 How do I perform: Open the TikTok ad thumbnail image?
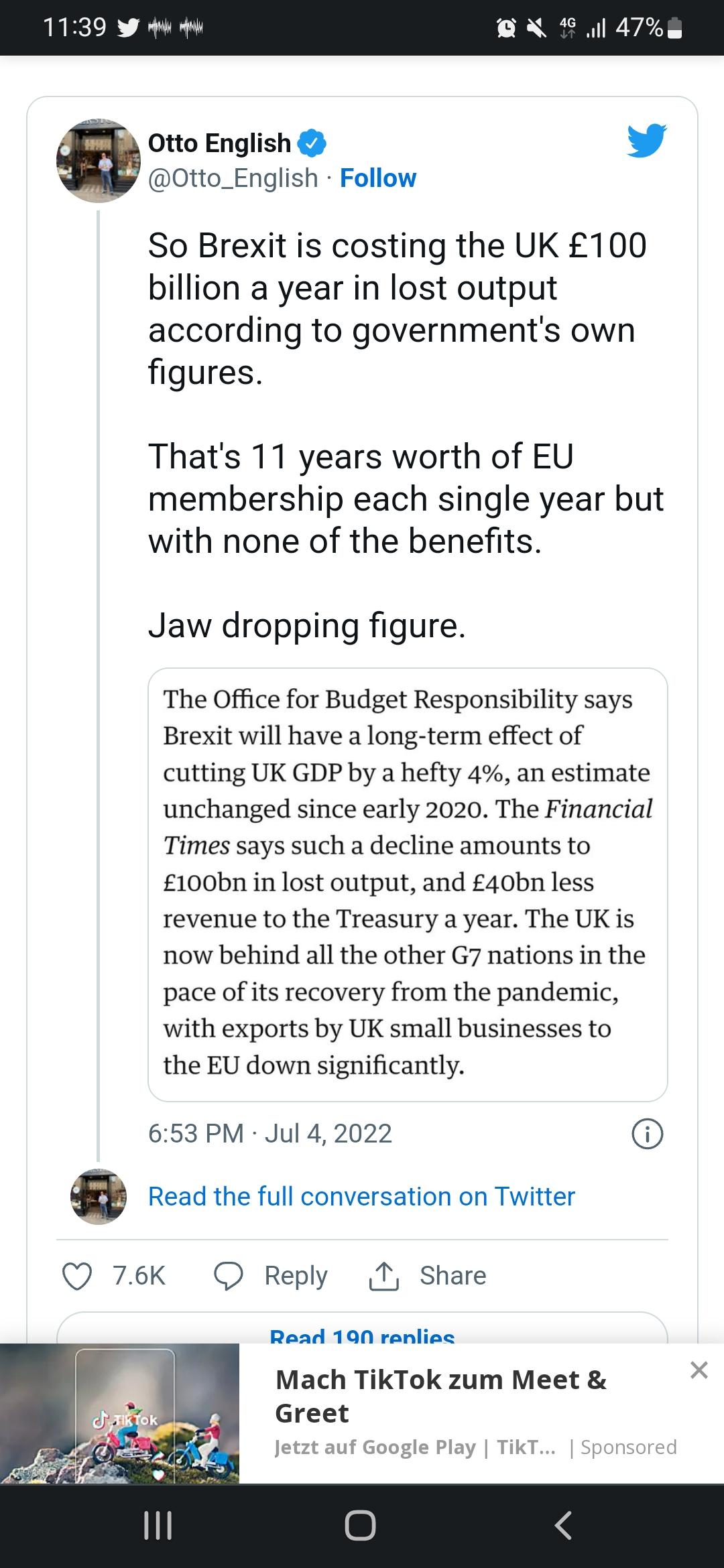[119, 1414]
